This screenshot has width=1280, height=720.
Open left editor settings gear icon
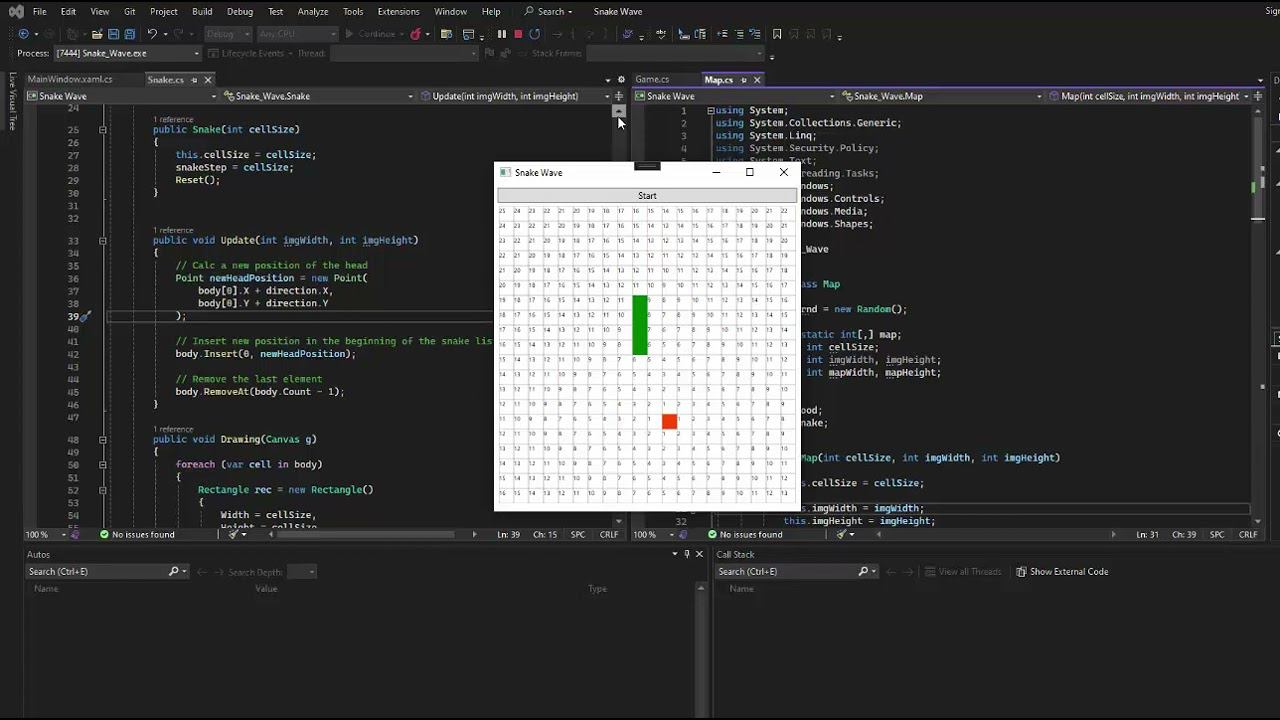click(x=621, y=80)
